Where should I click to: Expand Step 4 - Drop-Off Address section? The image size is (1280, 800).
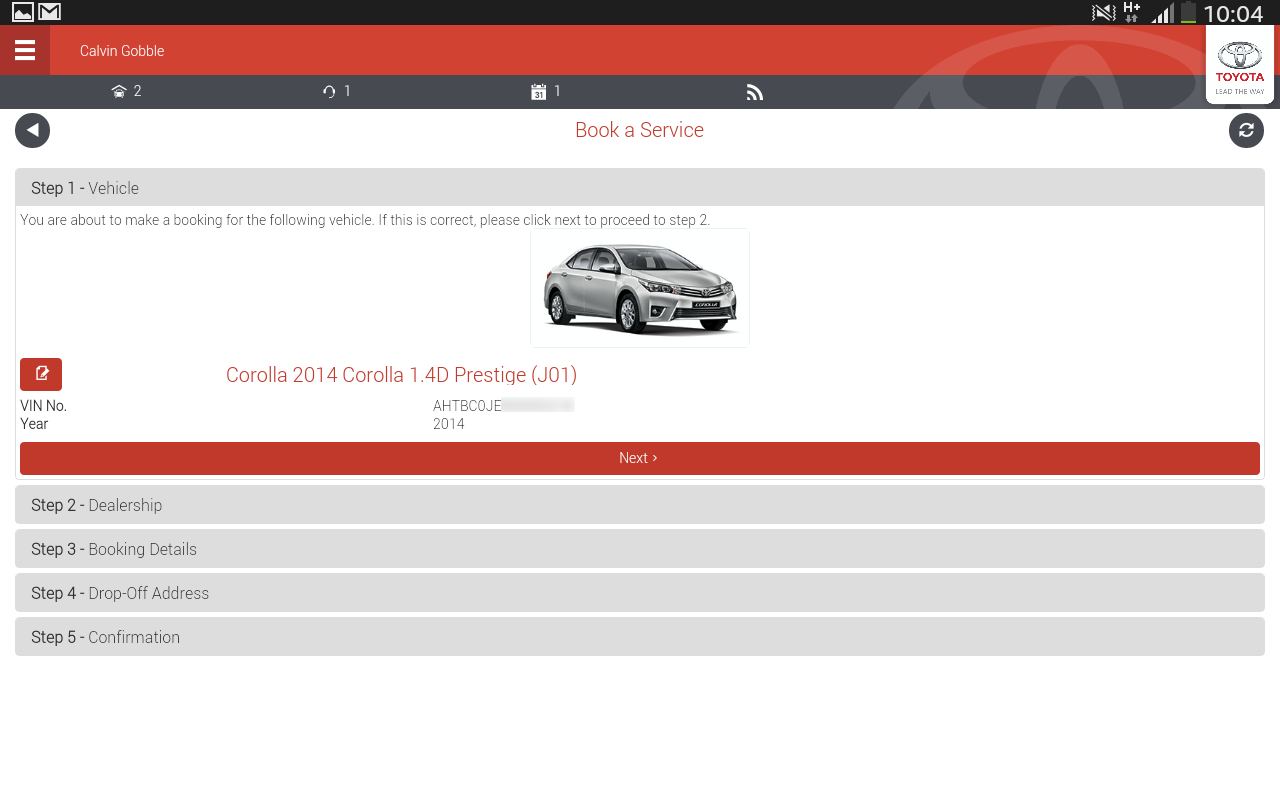(640, 593)
